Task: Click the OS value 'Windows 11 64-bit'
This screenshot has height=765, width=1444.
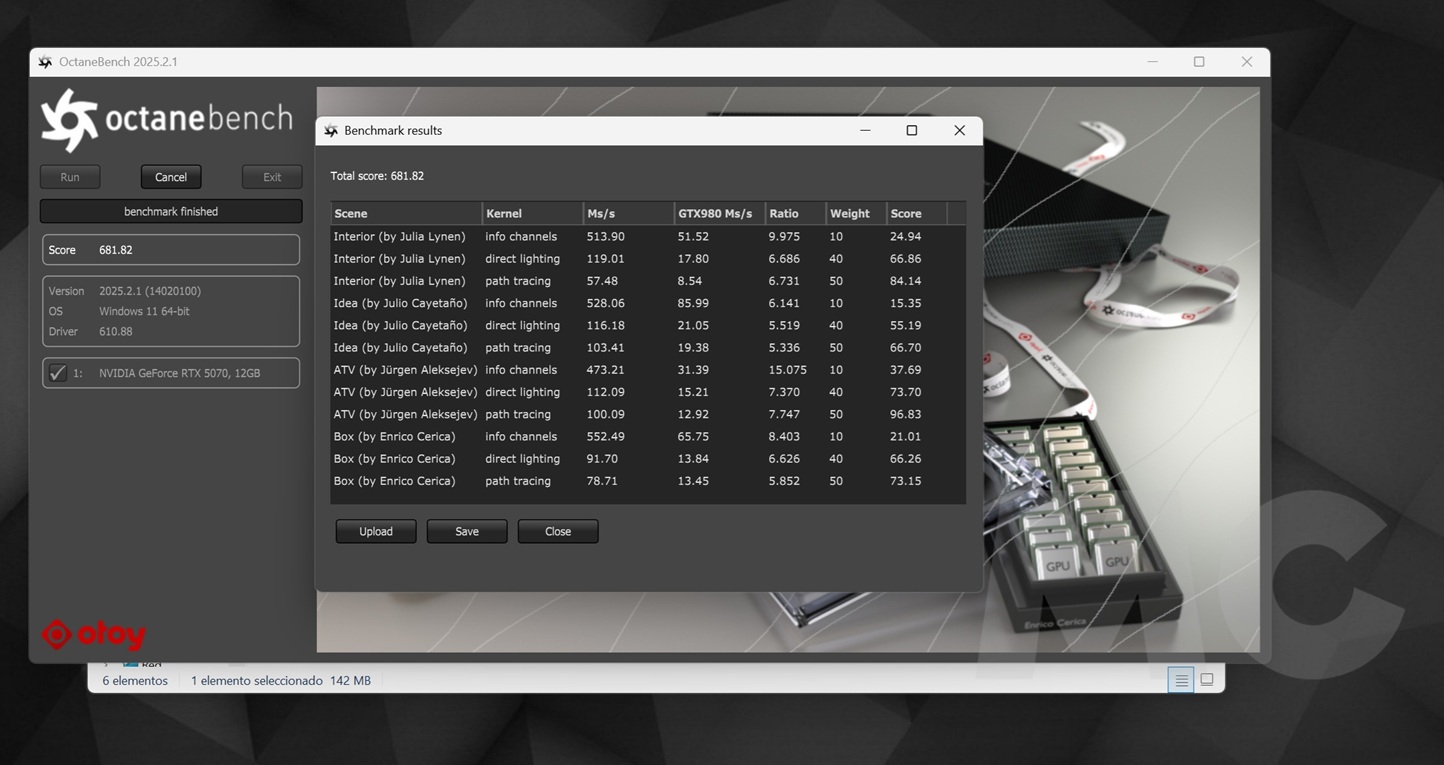Action: click(x=144, y=311)
